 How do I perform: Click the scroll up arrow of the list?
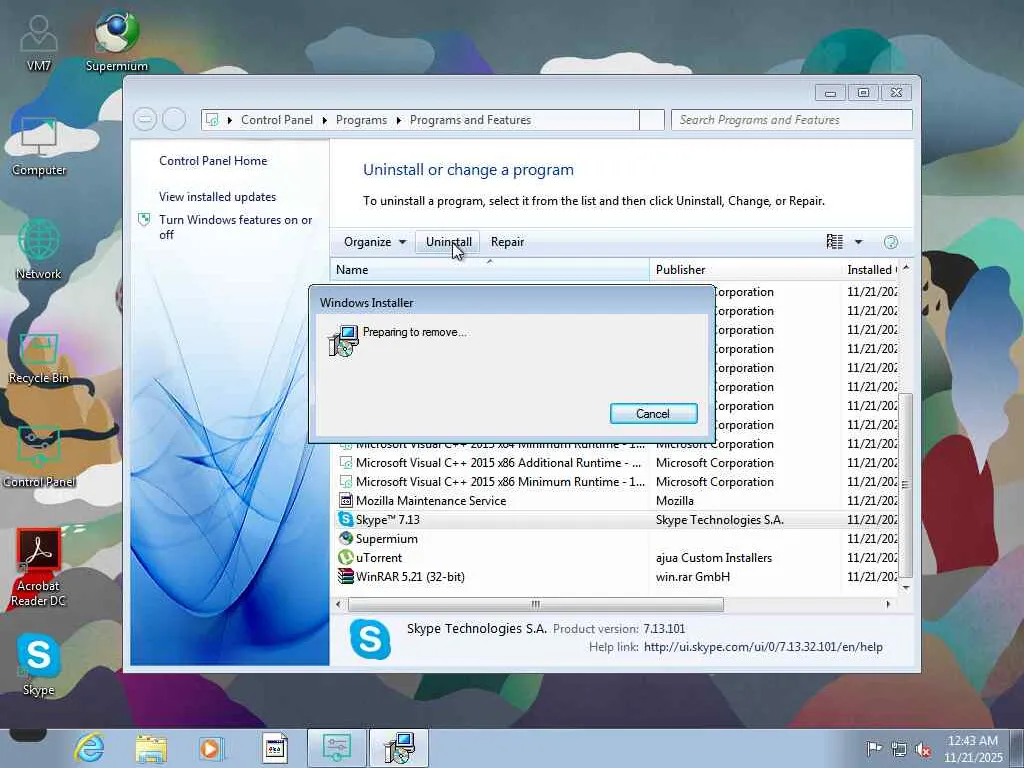(906, 268)
